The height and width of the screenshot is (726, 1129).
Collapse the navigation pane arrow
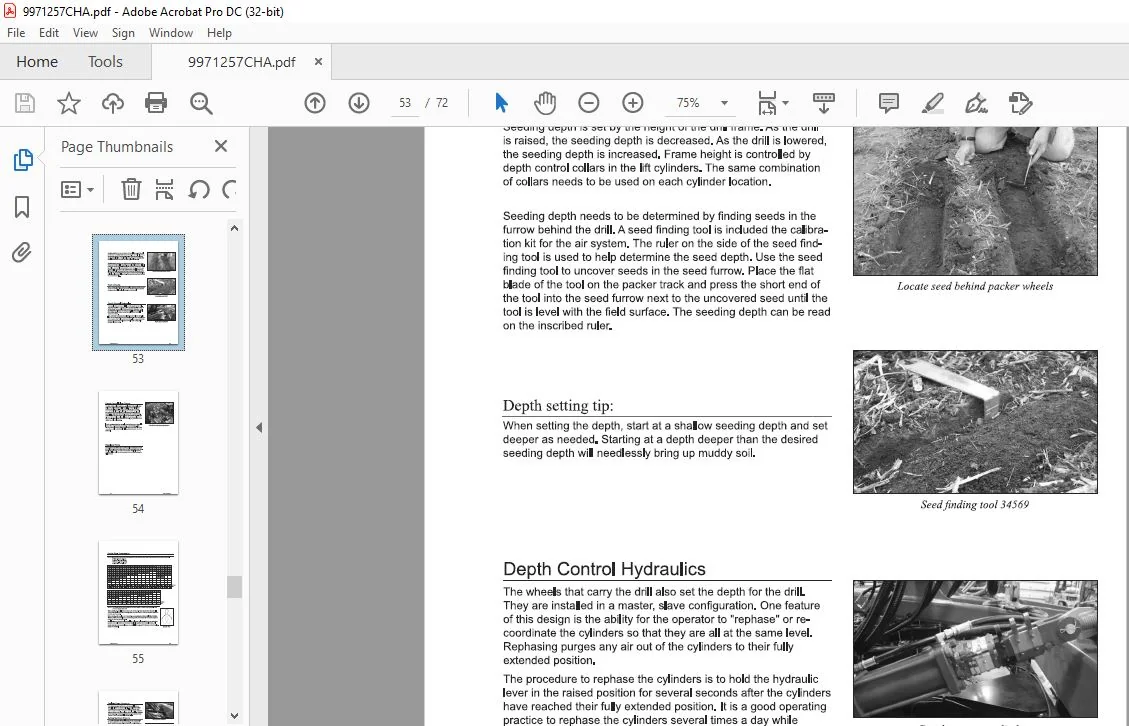click(259, 427)
